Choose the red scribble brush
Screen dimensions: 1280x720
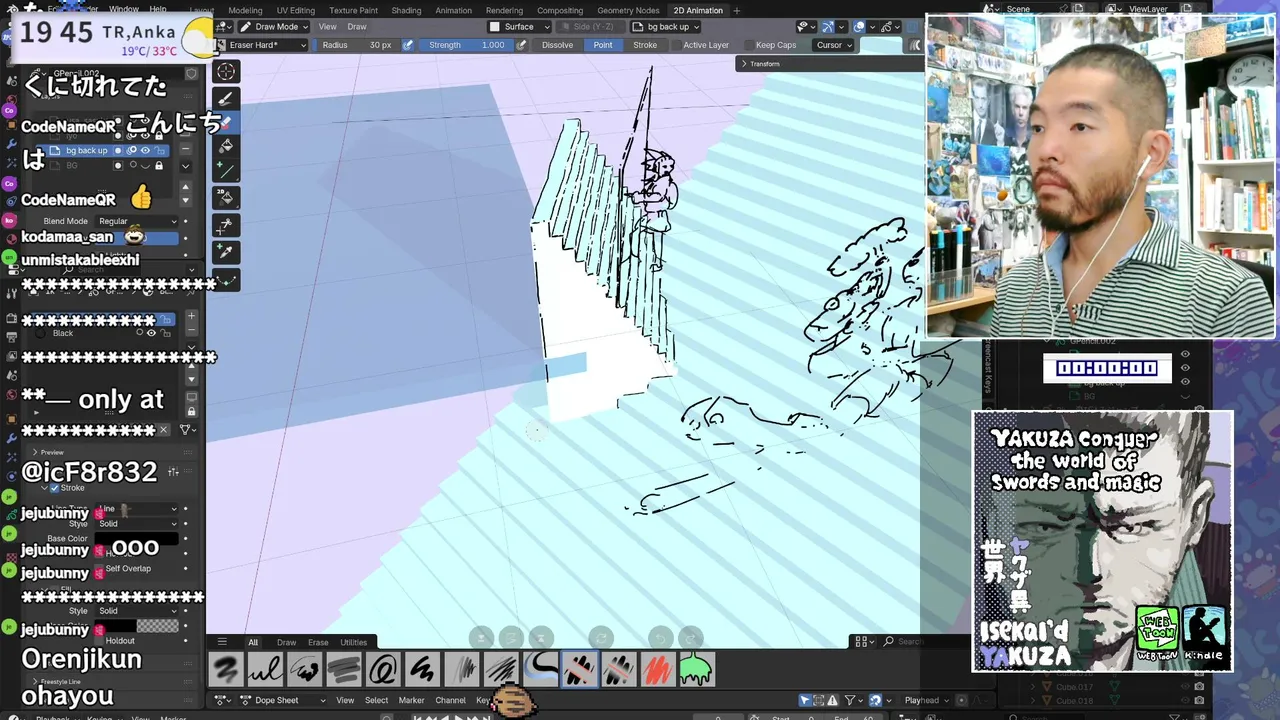(657, 669)
